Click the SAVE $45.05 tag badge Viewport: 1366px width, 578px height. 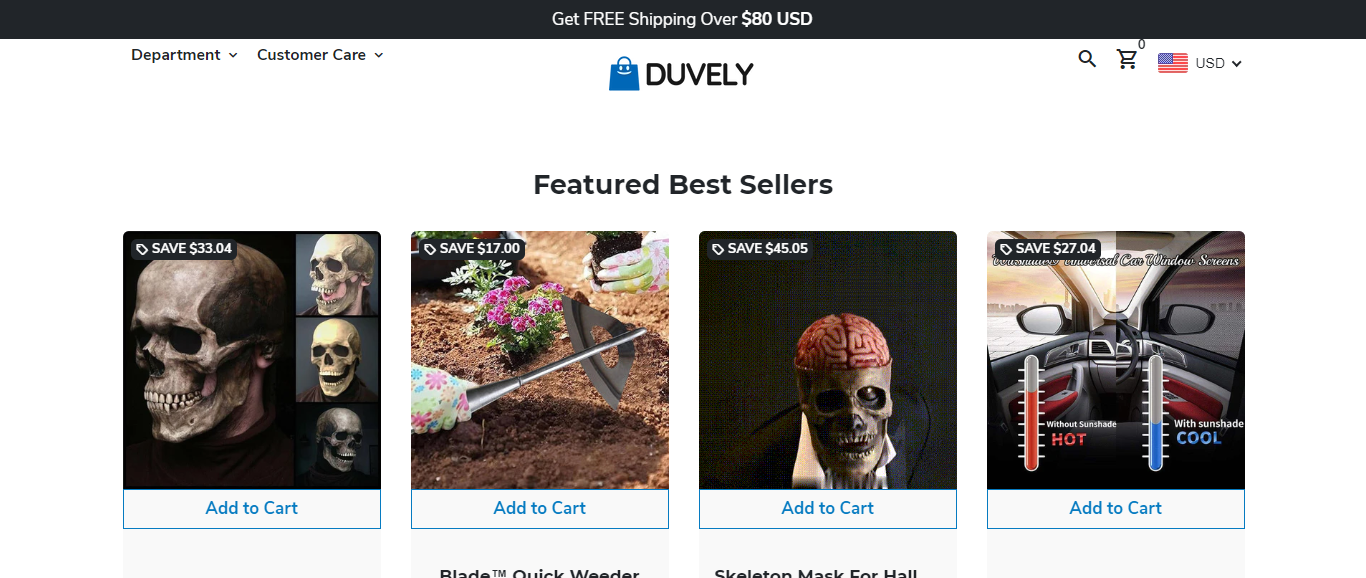(x=760, y=248)
